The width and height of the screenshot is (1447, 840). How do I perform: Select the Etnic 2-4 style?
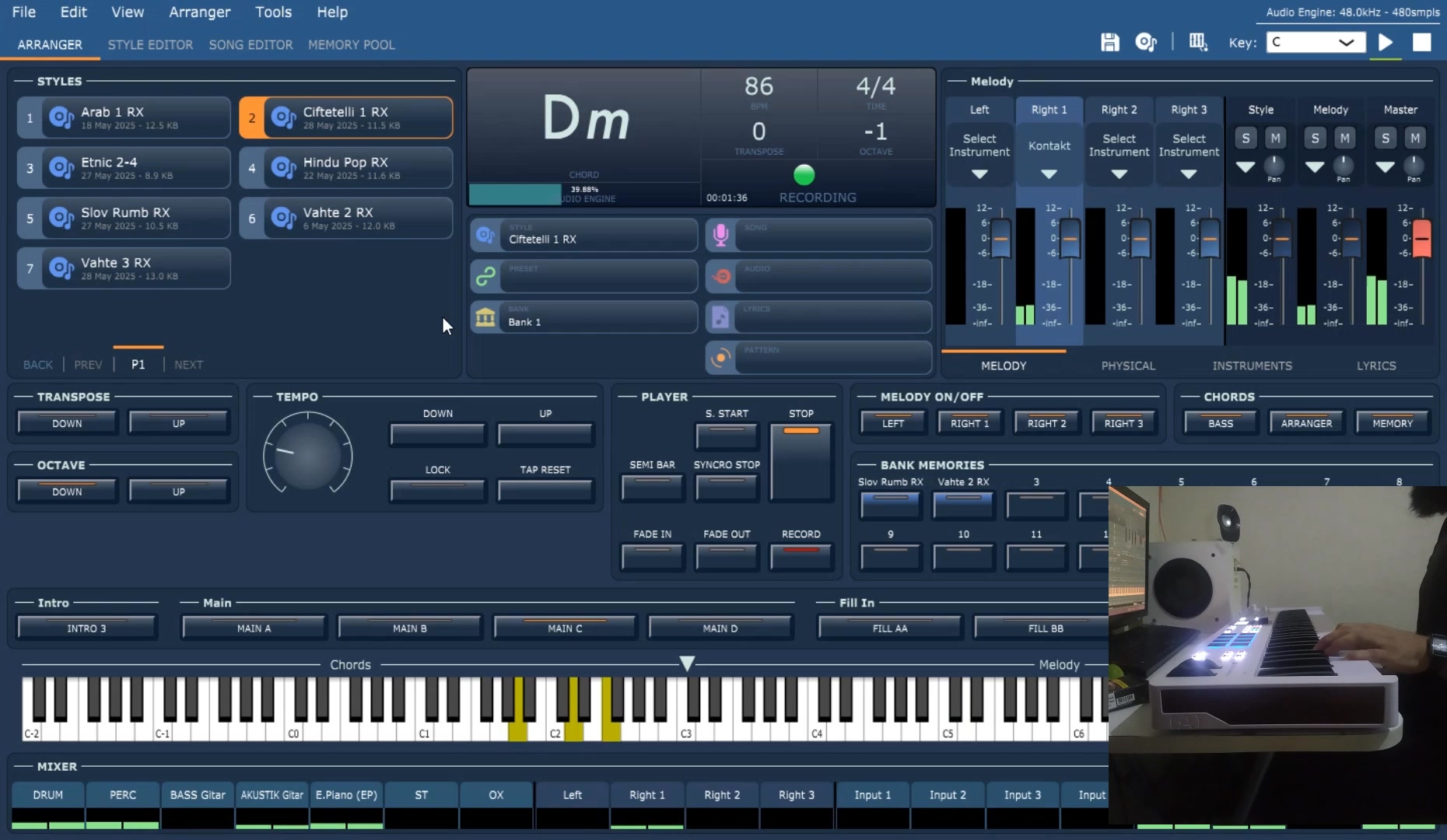(x=124, y=168)
